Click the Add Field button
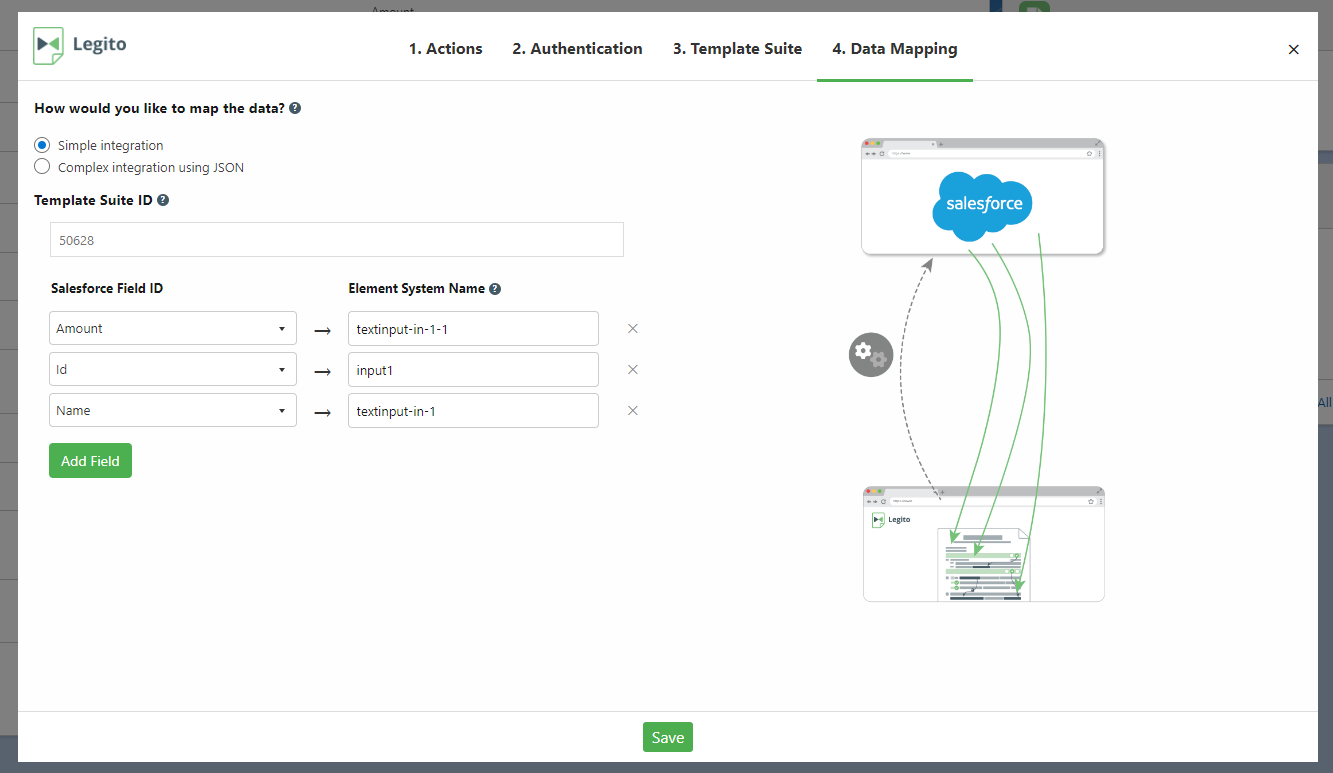The width and height of the screenshot is (1333, 773). coord(90,461)
